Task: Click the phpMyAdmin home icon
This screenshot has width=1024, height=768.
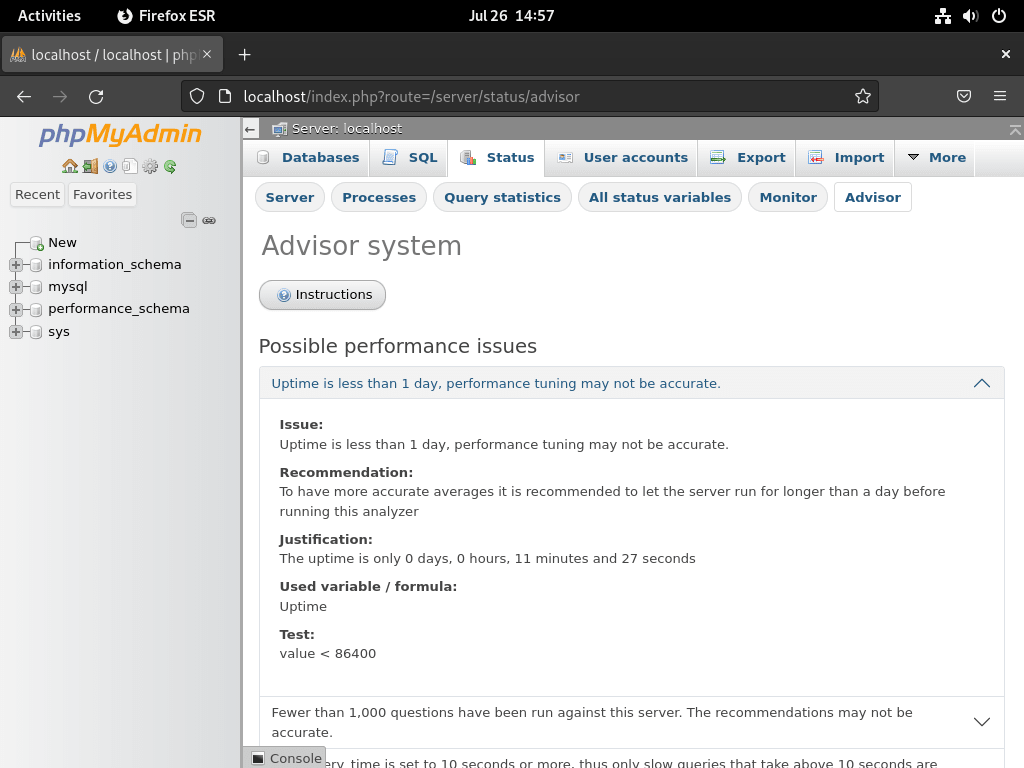Action: click(x=69, y=166)
